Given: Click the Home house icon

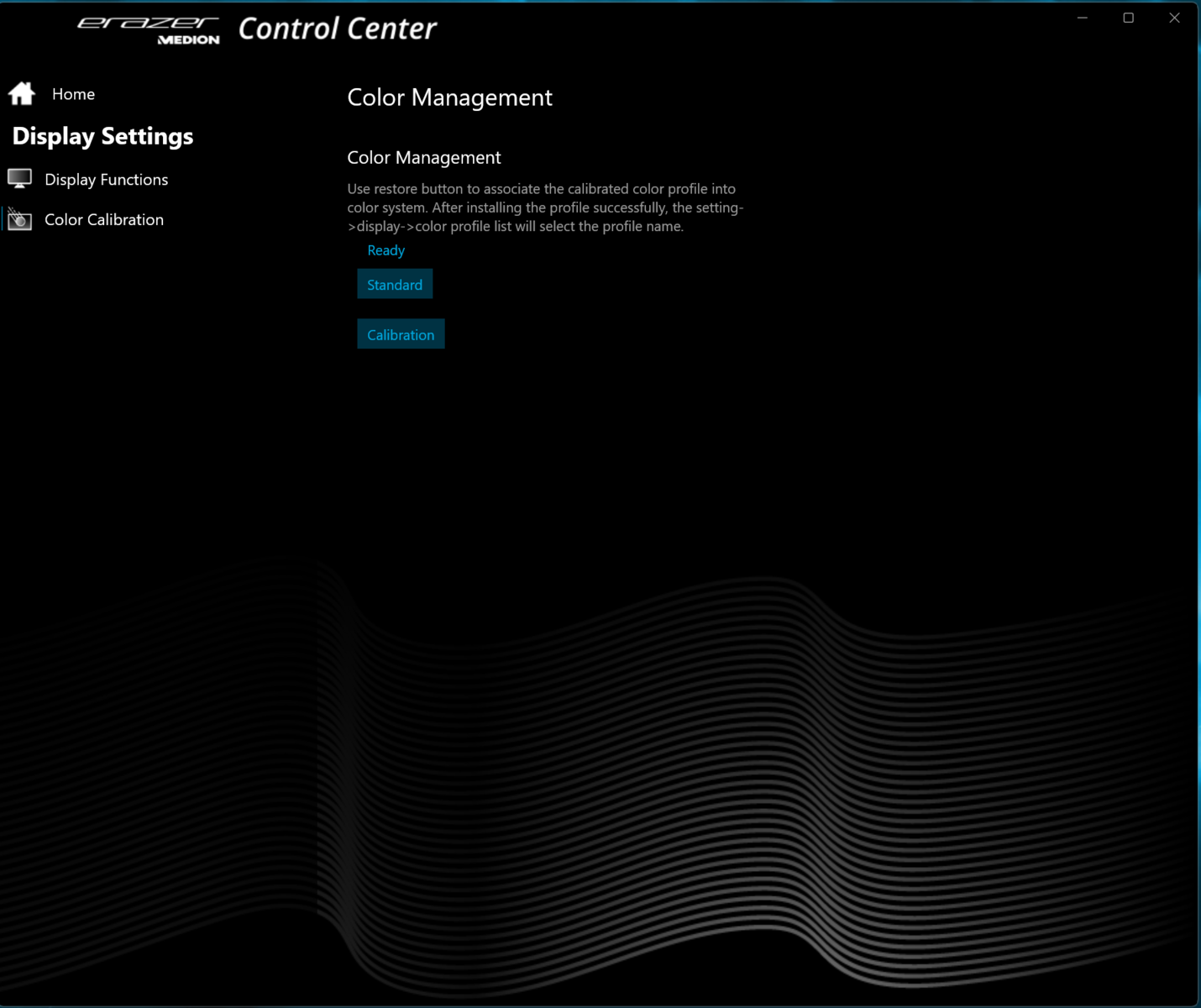Looking at the screenshot, I should pyautogui.click(x=22, y=93).
